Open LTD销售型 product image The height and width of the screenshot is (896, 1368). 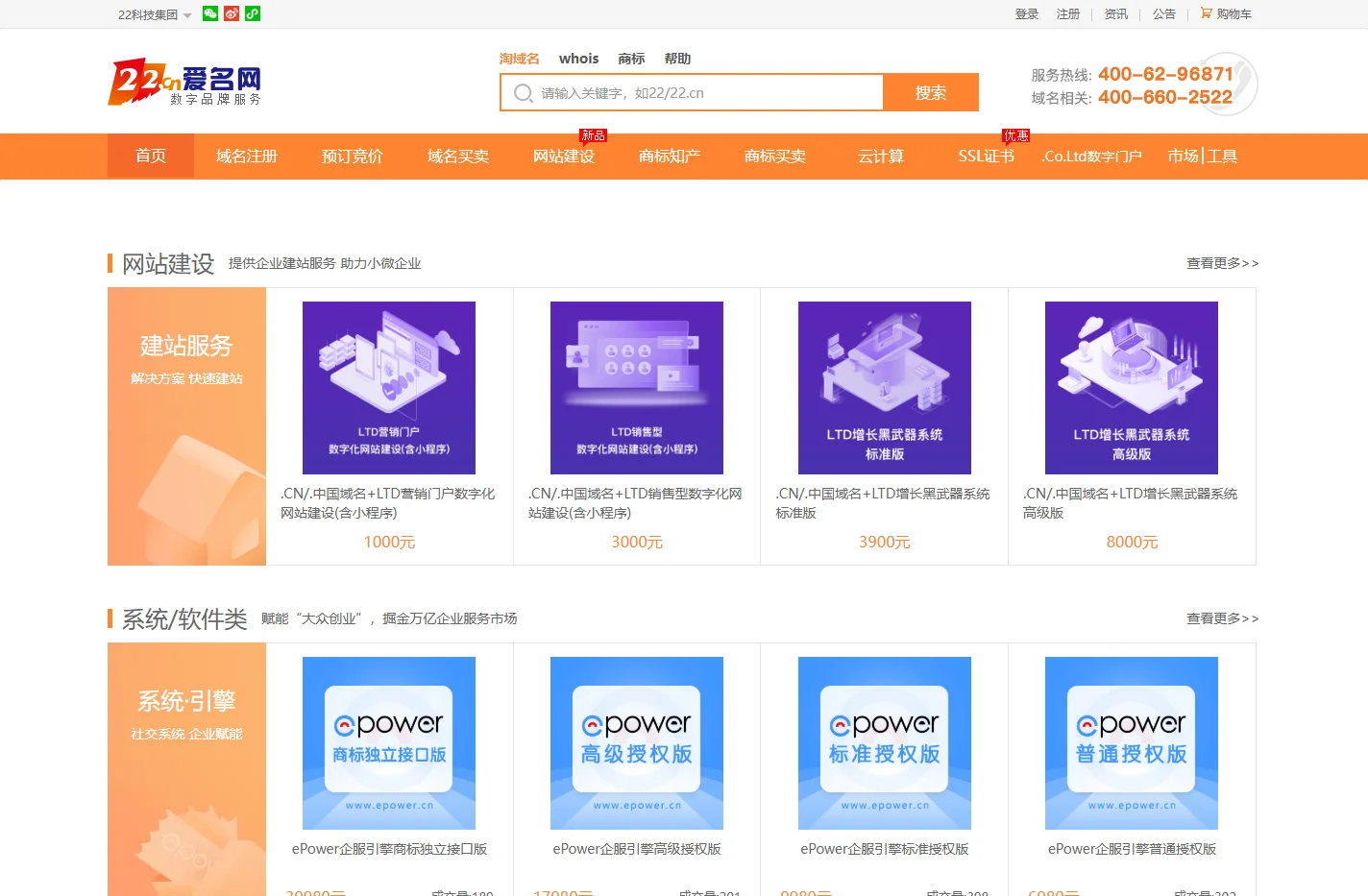[x=637, y=388]
